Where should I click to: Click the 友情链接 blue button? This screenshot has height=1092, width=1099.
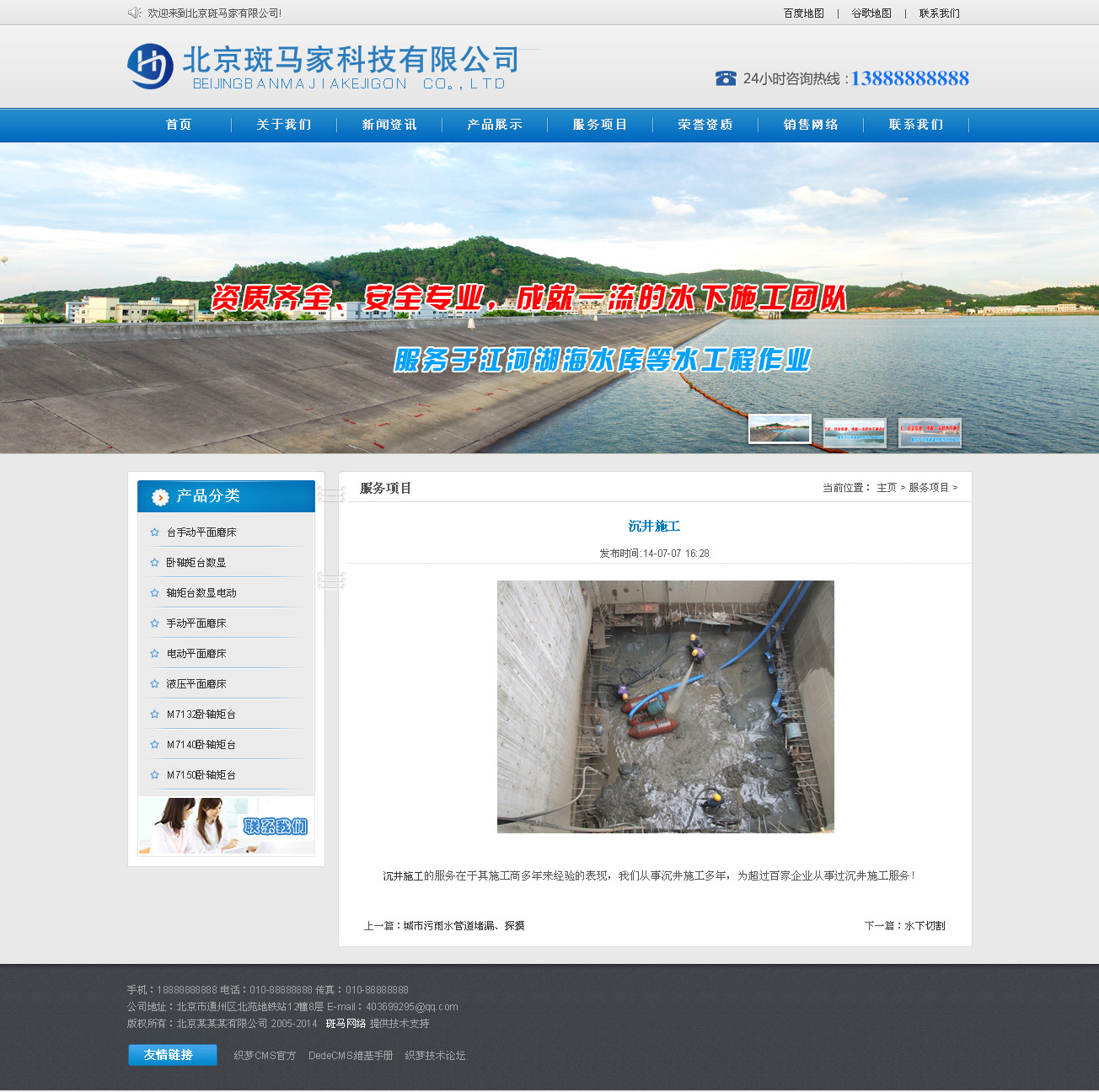click(172, 1055)
